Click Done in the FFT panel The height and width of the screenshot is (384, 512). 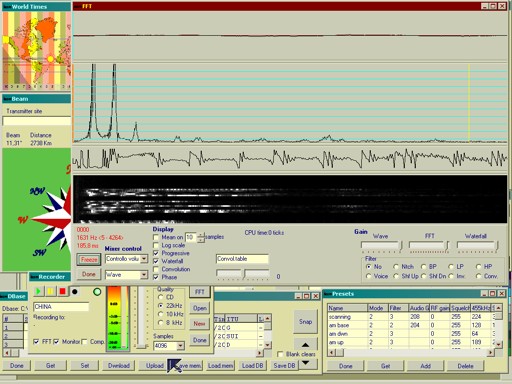click(x=89, y=274)
